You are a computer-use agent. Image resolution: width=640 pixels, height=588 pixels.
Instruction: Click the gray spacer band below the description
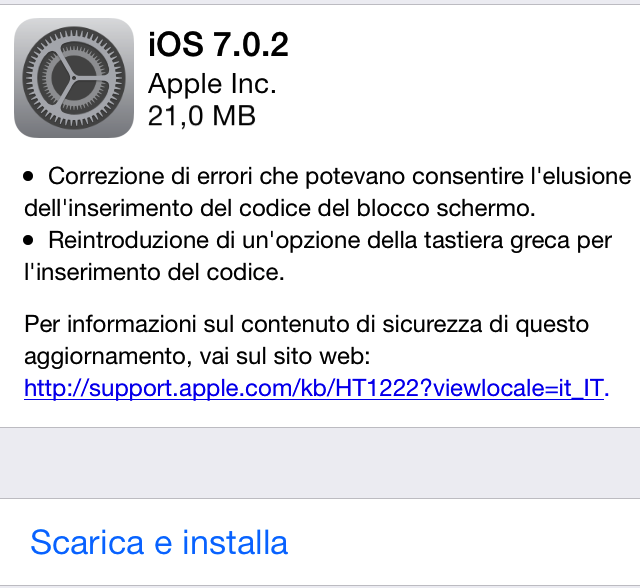[320, 463]
